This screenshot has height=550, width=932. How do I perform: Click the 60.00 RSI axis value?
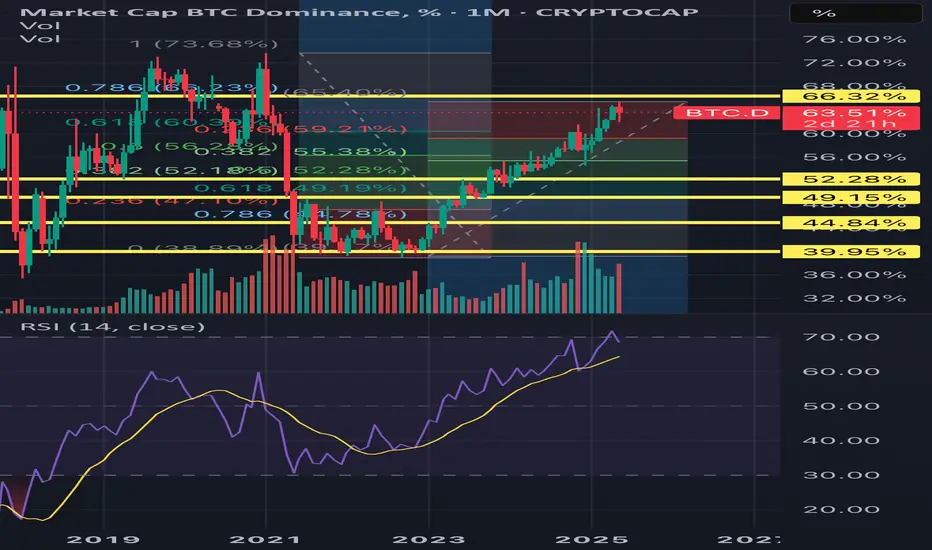841,372
